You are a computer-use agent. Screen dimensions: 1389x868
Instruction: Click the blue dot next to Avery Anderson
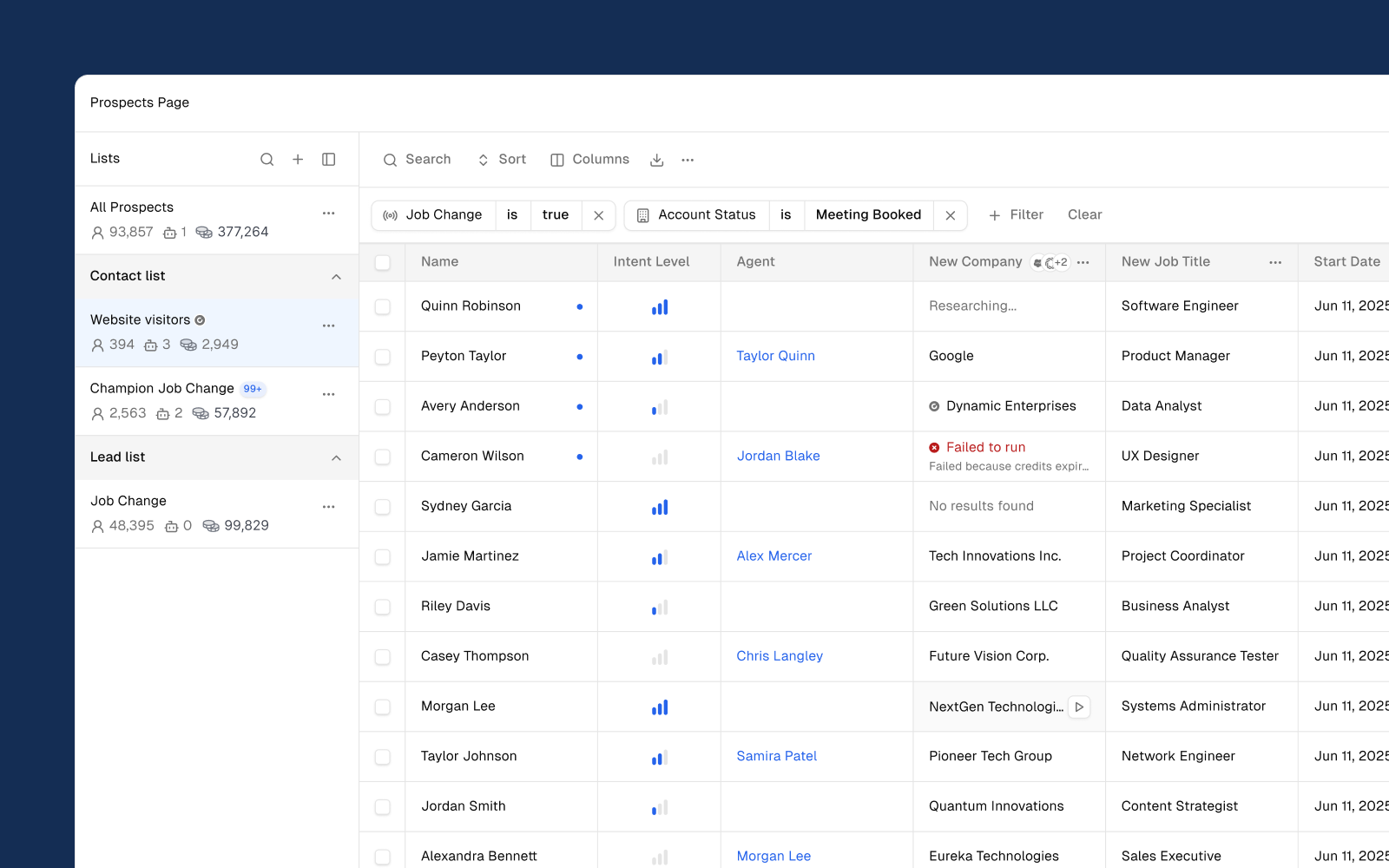tap(580, 407)
